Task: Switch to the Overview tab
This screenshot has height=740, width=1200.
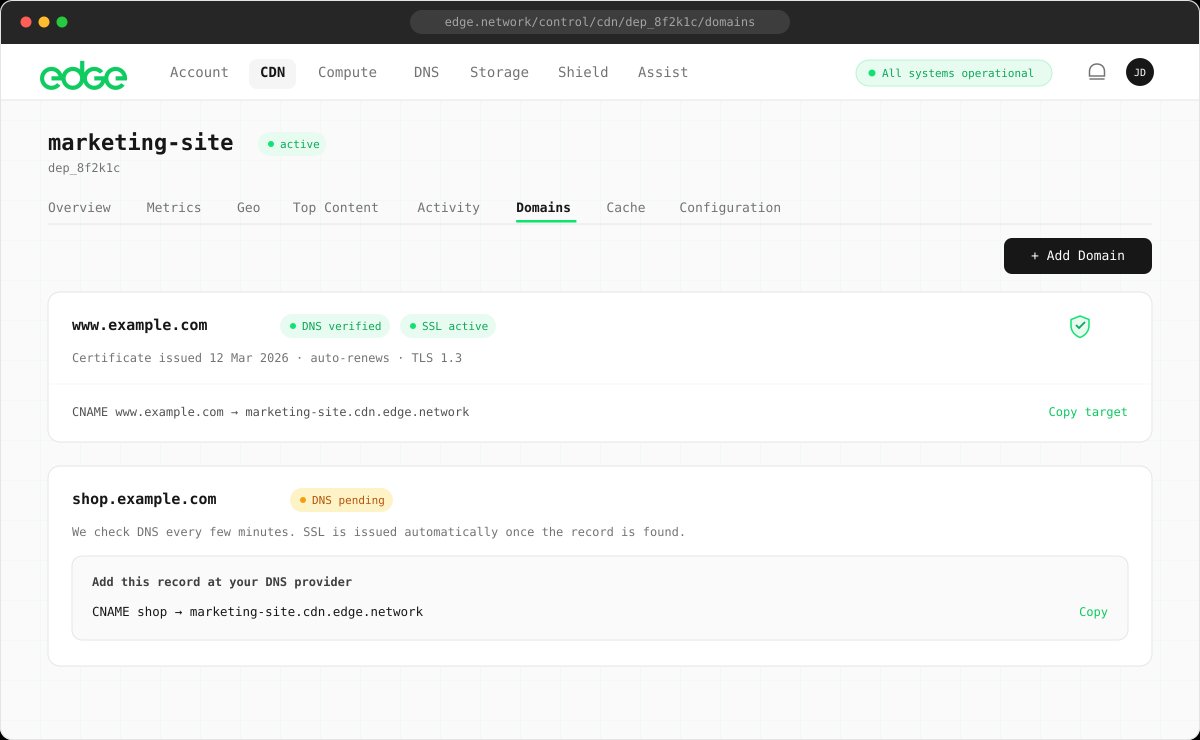Action: (x=79, y=208)
